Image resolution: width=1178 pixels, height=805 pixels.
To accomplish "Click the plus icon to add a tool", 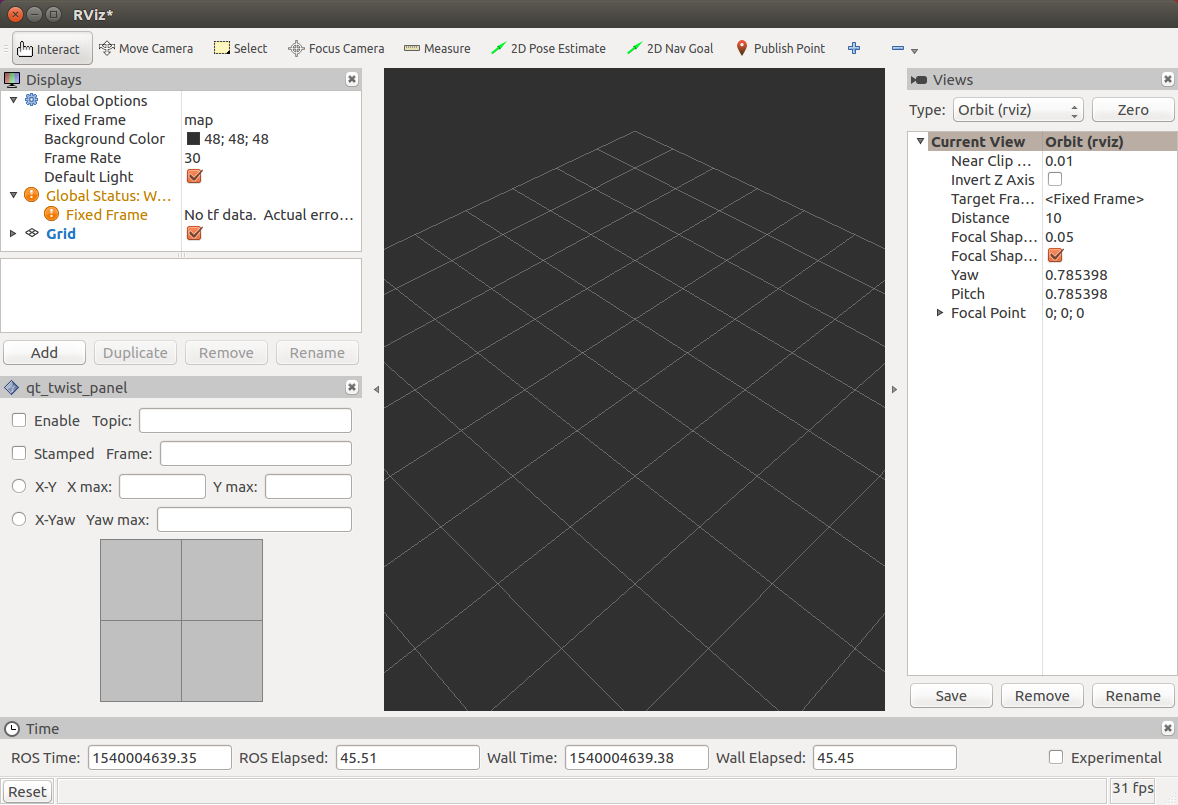I will coord(854,47).
